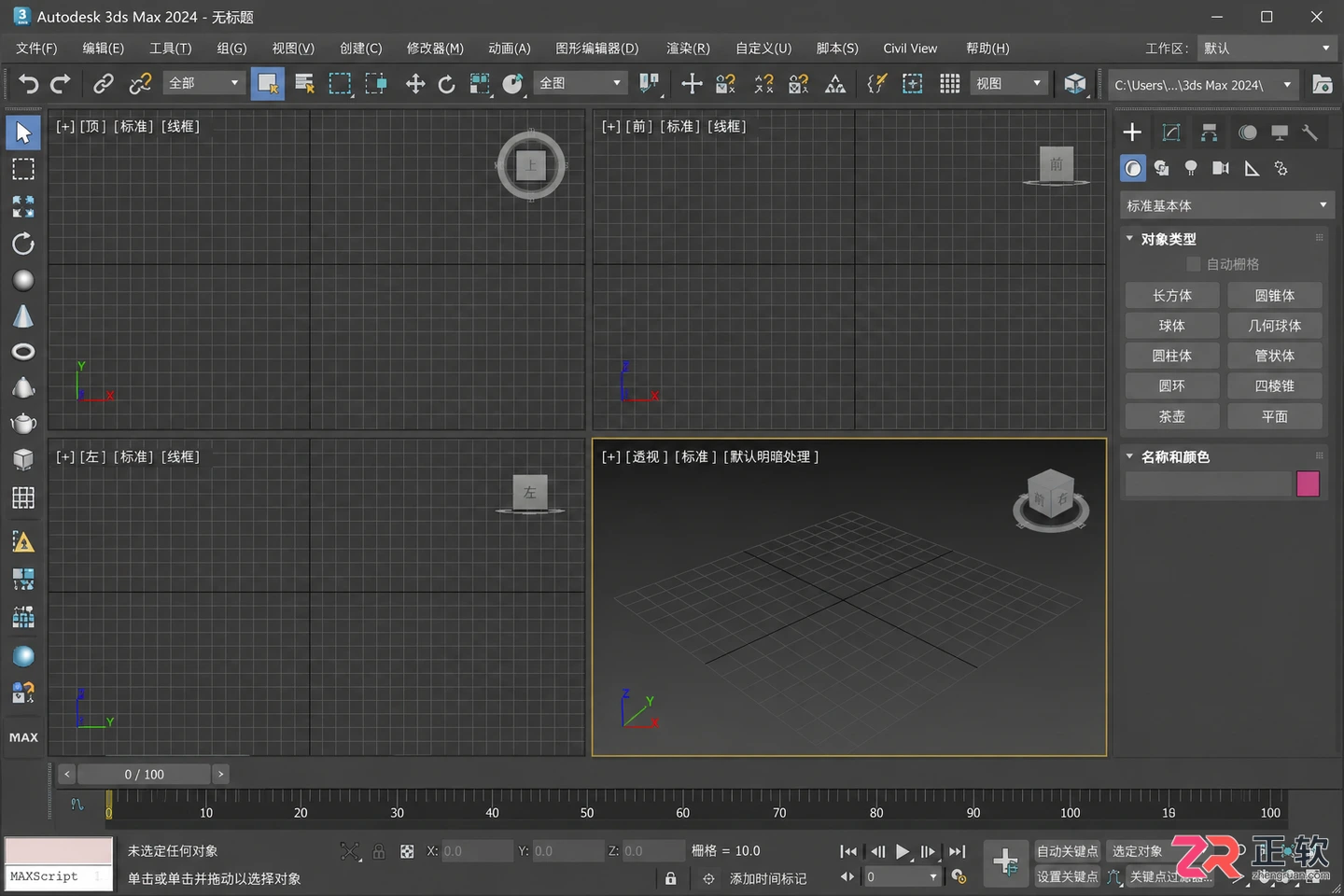The width and height of the screenshot is (1344, 896).
Task: Switch to Cameras creation category
Action: point(1220,168)
